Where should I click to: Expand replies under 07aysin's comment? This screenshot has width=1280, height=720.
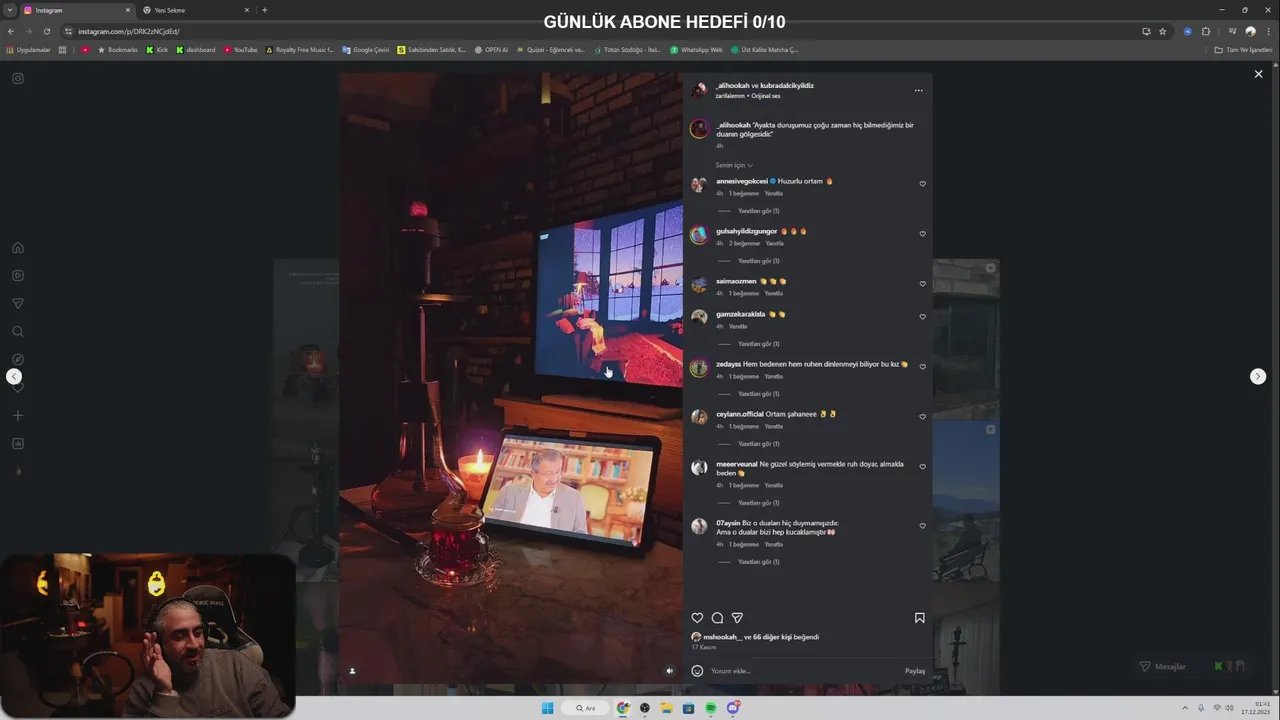tap(758, 562)
